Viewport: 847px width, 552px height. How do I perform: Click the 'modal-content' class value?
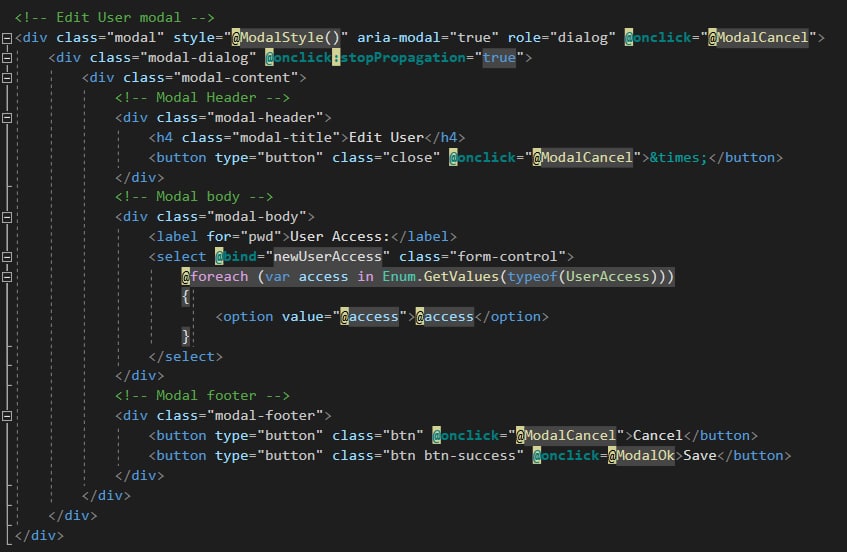click(x=236, y=78)
